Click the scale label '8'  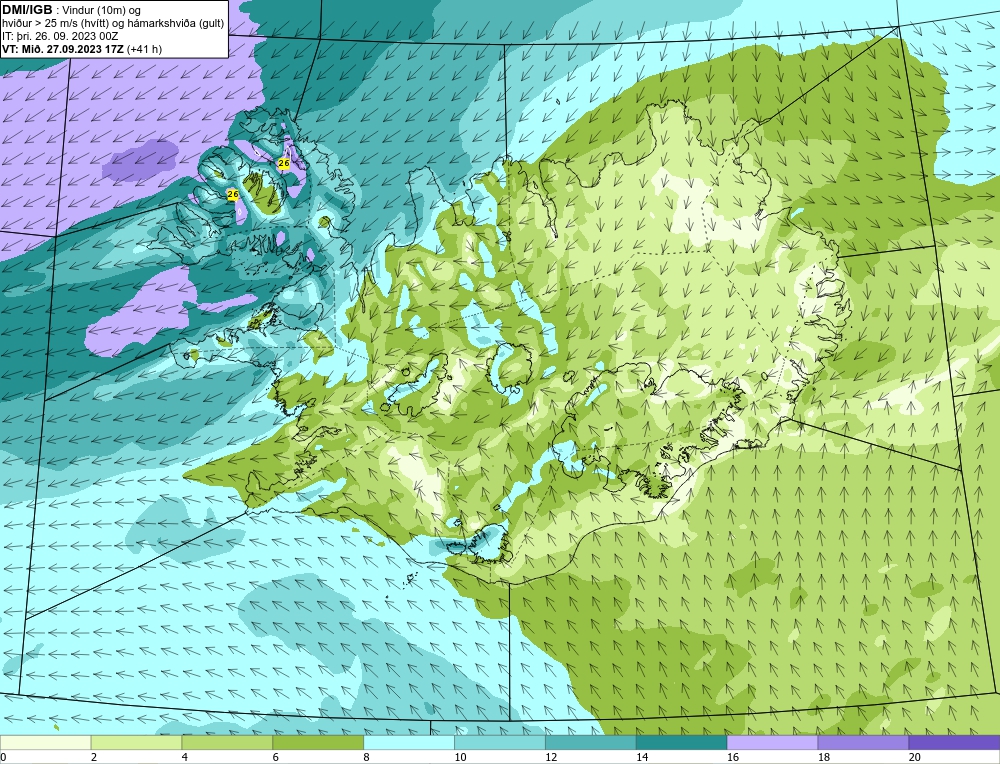pos(367,757)
